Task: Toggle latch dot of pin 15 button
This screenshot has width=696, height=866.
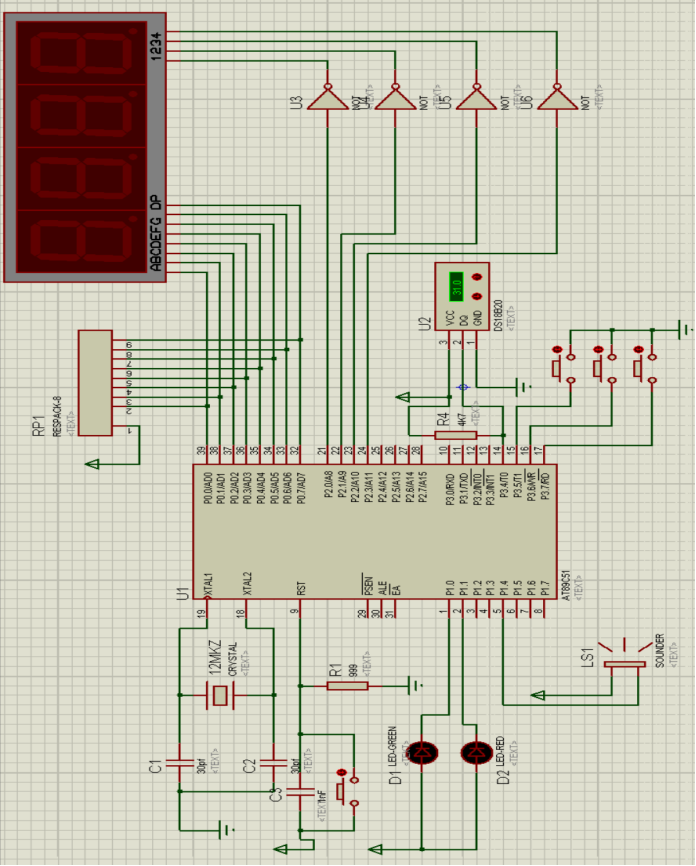Action: (557, 350)
